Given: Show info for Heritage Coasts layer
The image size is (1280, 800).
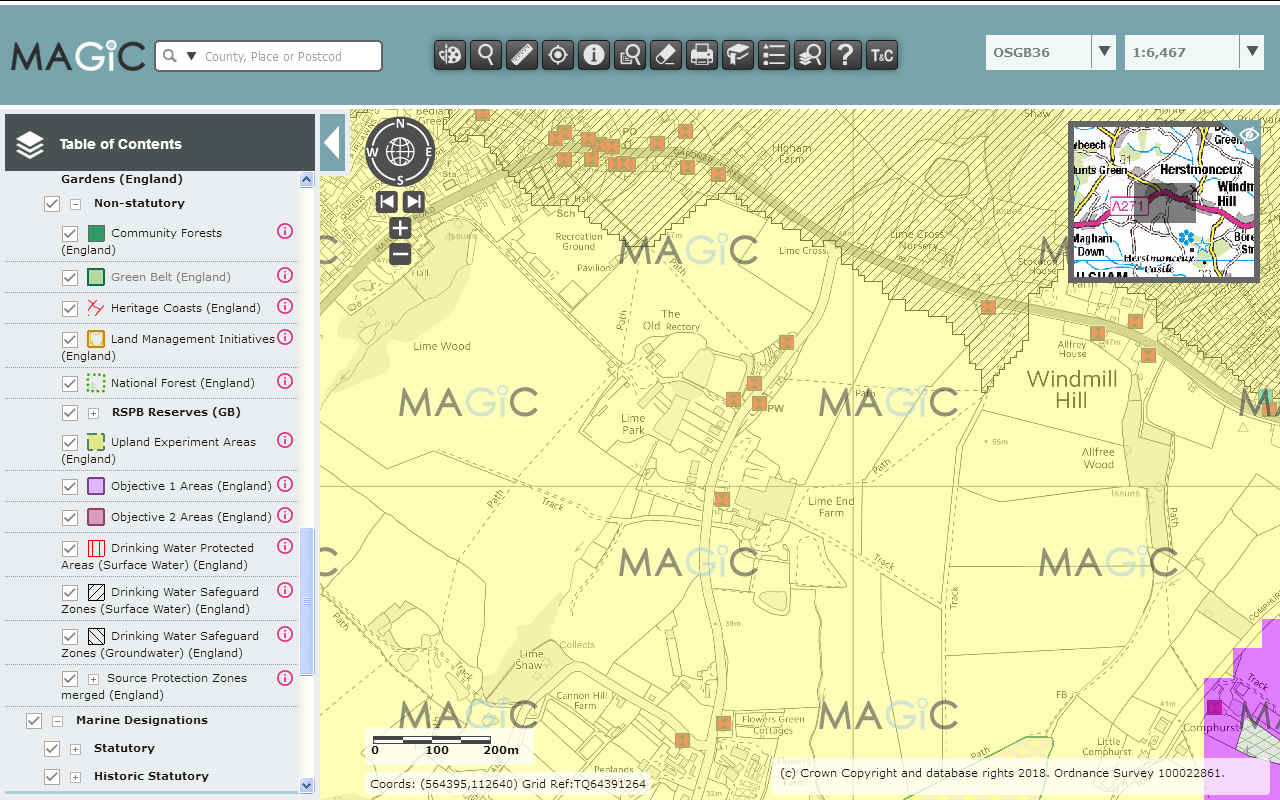Looking at the screenshot, I should point(284,306).
